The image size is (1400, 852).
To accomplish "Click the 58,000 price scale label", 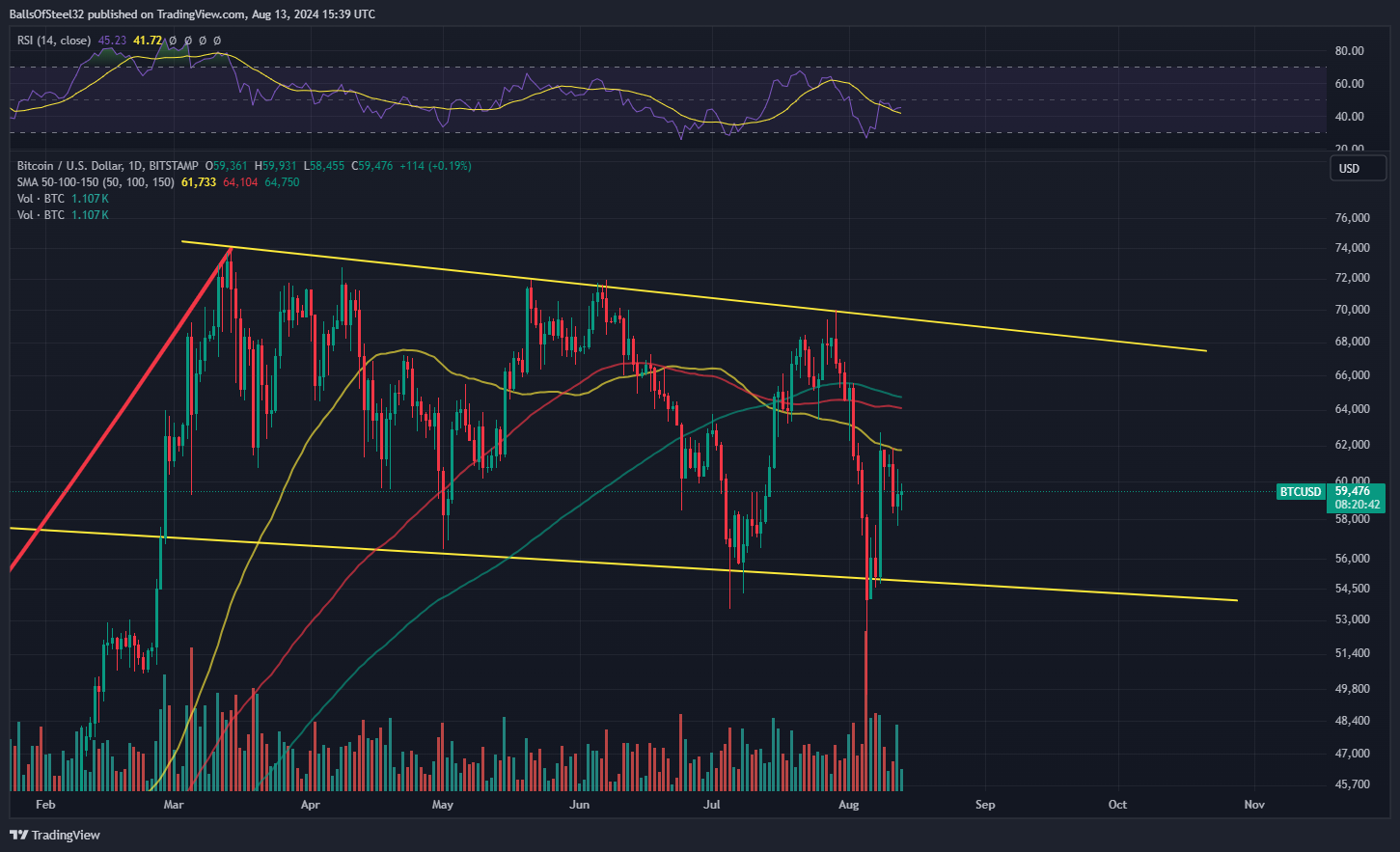I will (x=1352, y=519).
